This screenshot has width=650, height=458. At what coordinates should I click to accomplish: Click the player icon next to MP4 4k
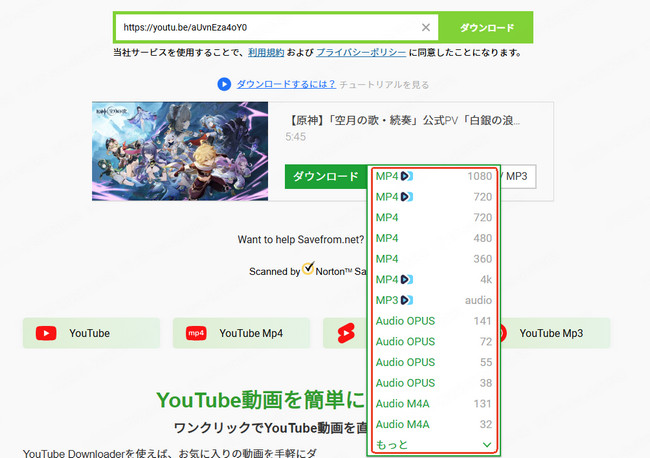point(407,280)
